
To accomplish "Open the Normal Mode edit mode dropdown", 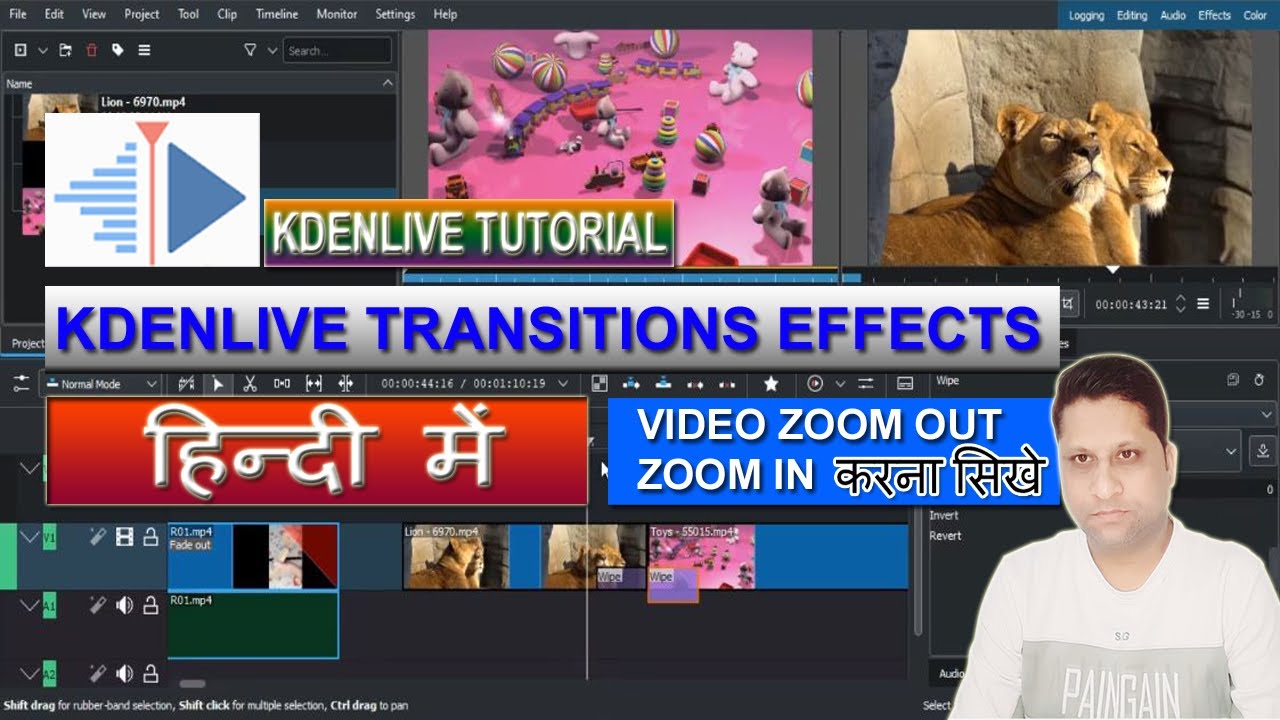I will [x=99, y=383].
